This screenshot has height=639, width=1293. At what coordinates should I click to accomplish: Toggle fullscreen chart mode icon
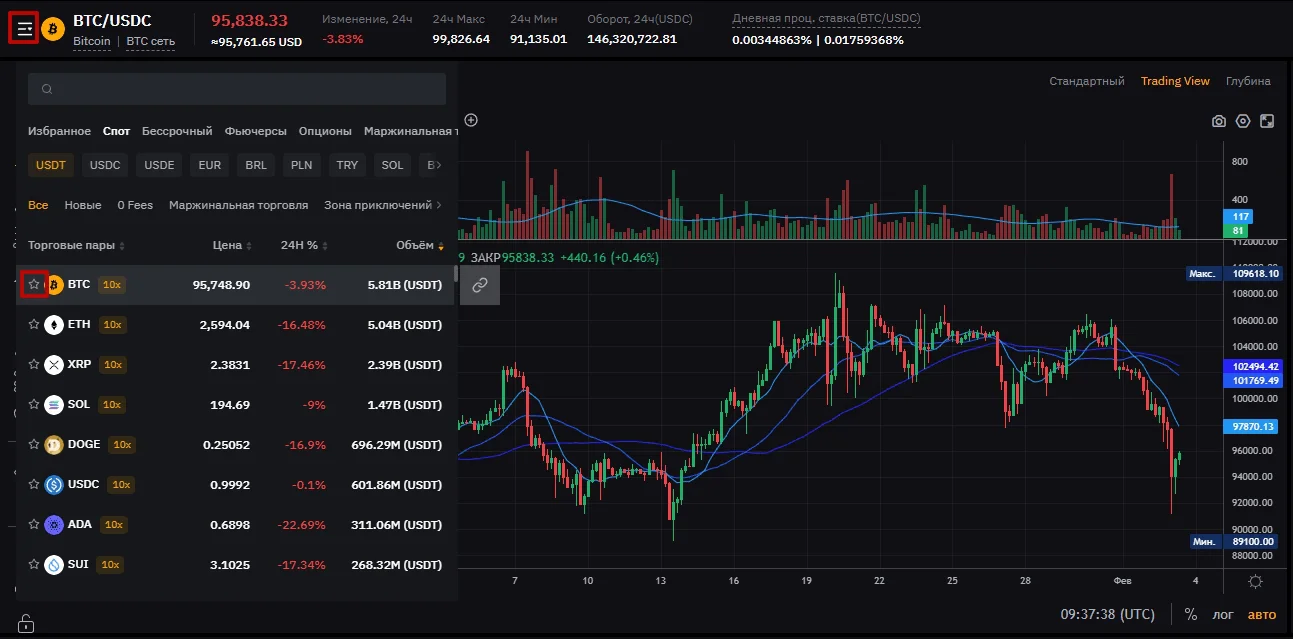click(1267, 121)
